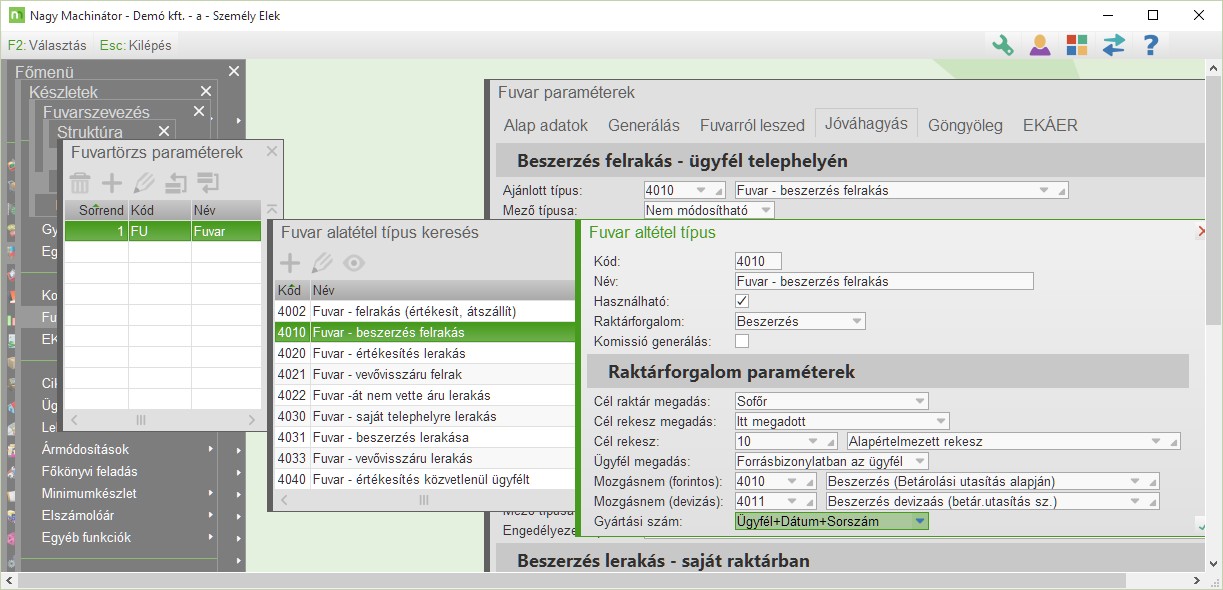This screenshot has width=1223, height=590.
Task: Switch to the Generálás tab
Action: (643, 125)
